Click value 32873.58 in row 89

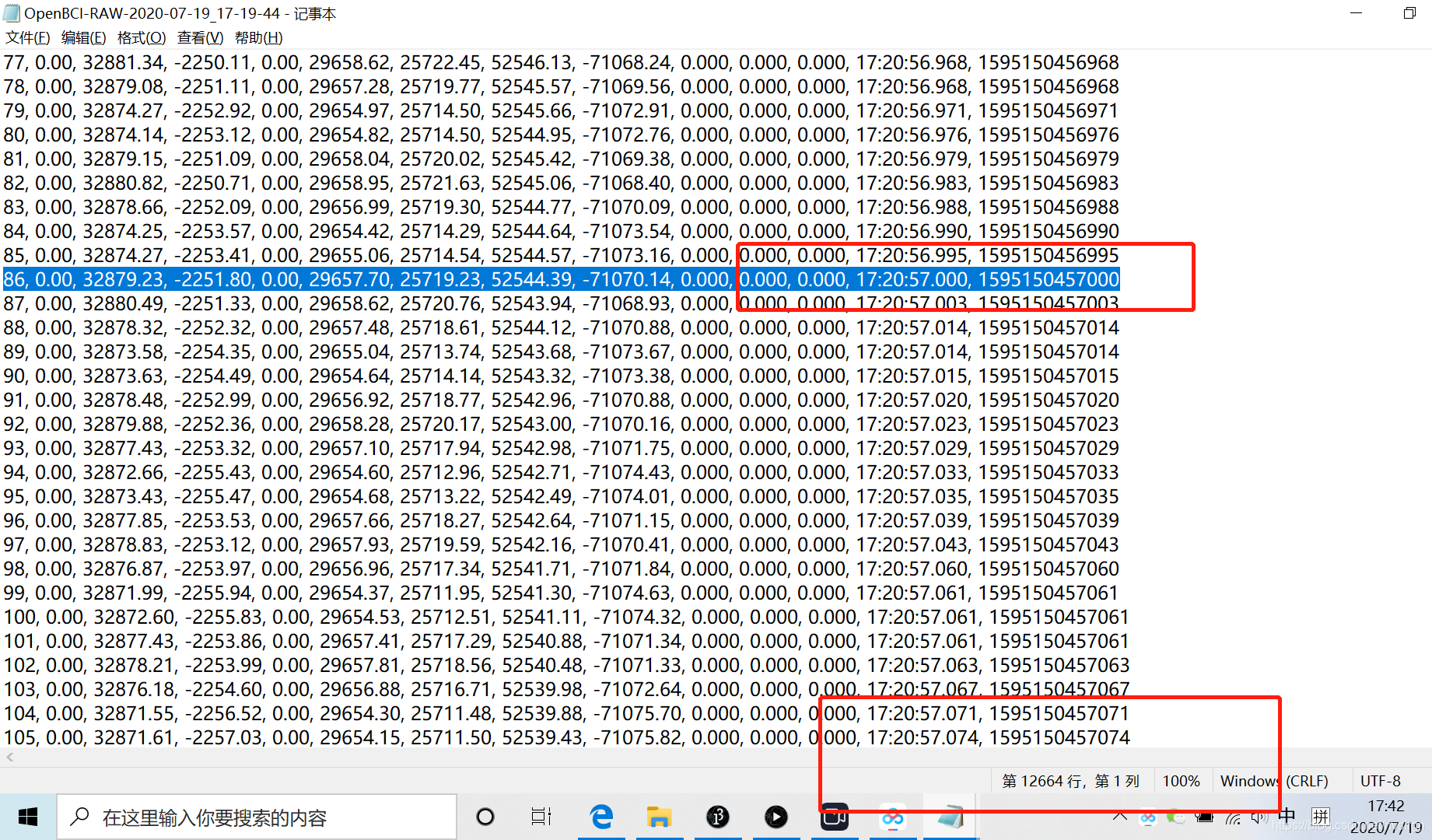[x=124, y=352]
